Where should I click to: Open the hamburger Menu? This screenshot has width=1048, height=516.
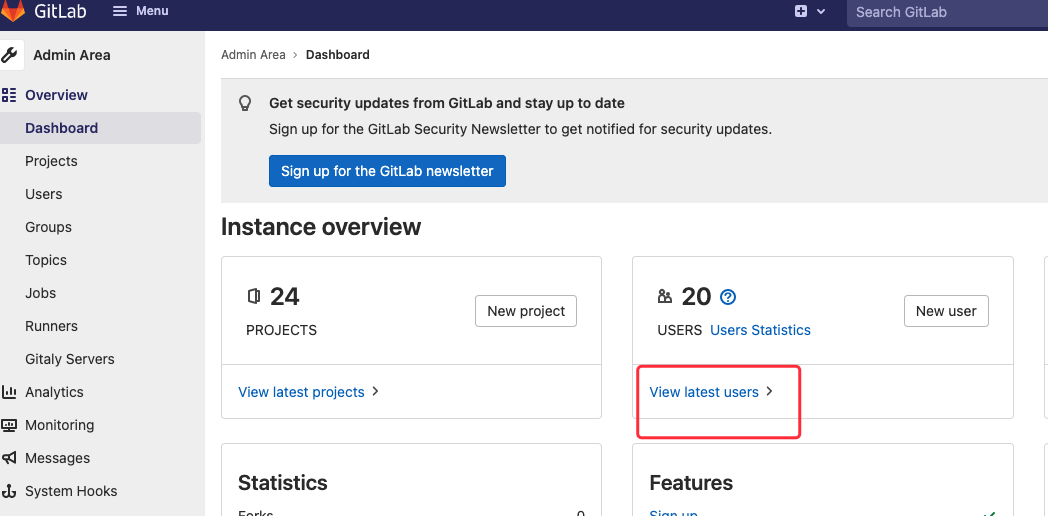(x=140, y=11)
